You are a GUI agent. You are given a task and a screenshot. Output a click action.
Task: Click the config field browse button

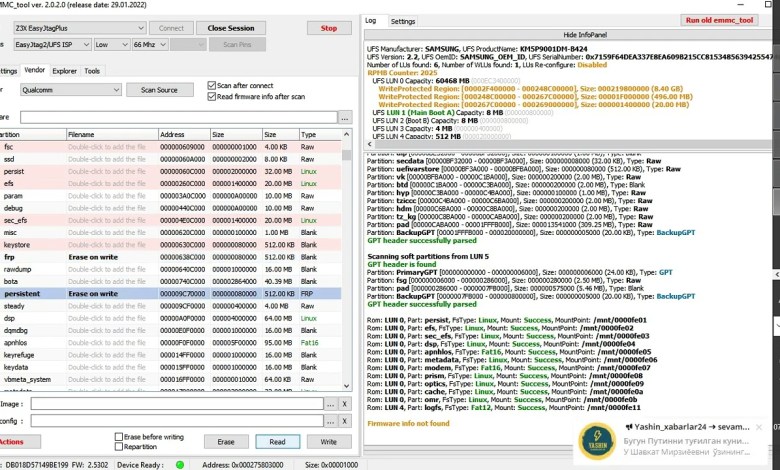pos(331,421)
